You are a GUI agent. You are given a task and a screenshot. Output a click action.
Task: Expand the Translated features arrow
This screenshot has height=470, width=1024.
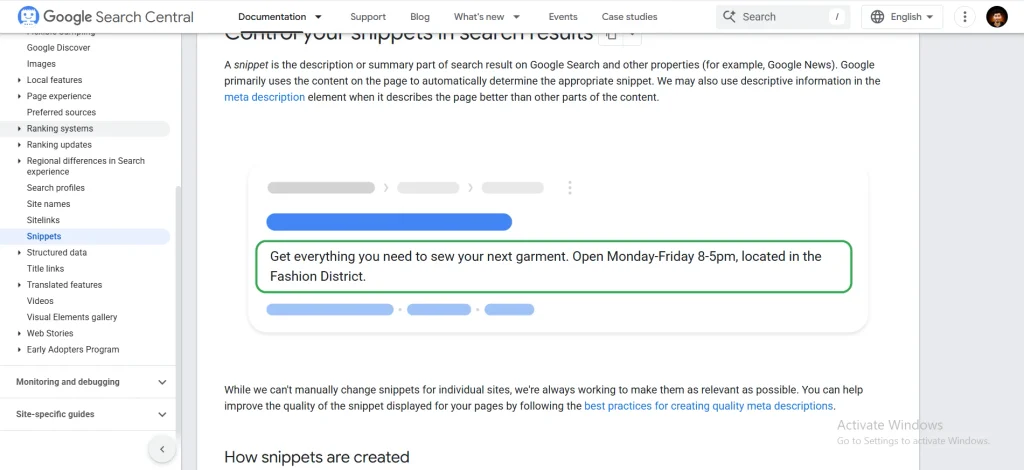19,285
